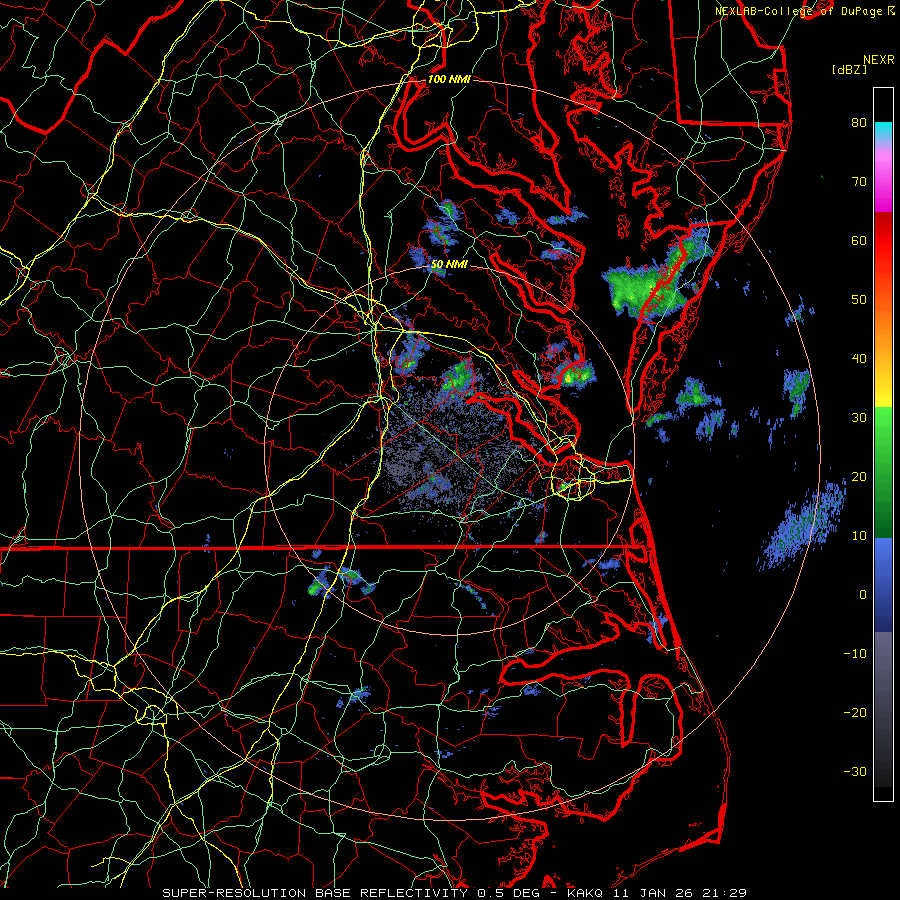Click the 60 dBZ value on the scale
This screenshot has width=900, height=900.
(859, 240)
